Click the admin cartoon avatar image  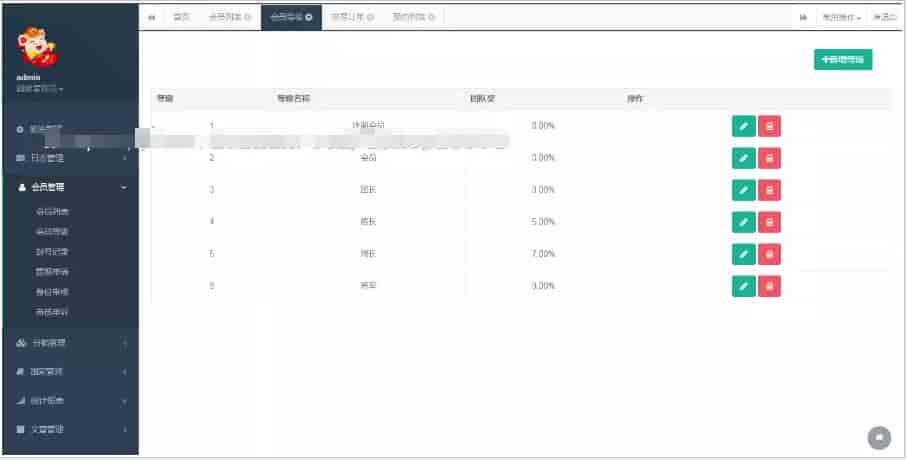38,47
